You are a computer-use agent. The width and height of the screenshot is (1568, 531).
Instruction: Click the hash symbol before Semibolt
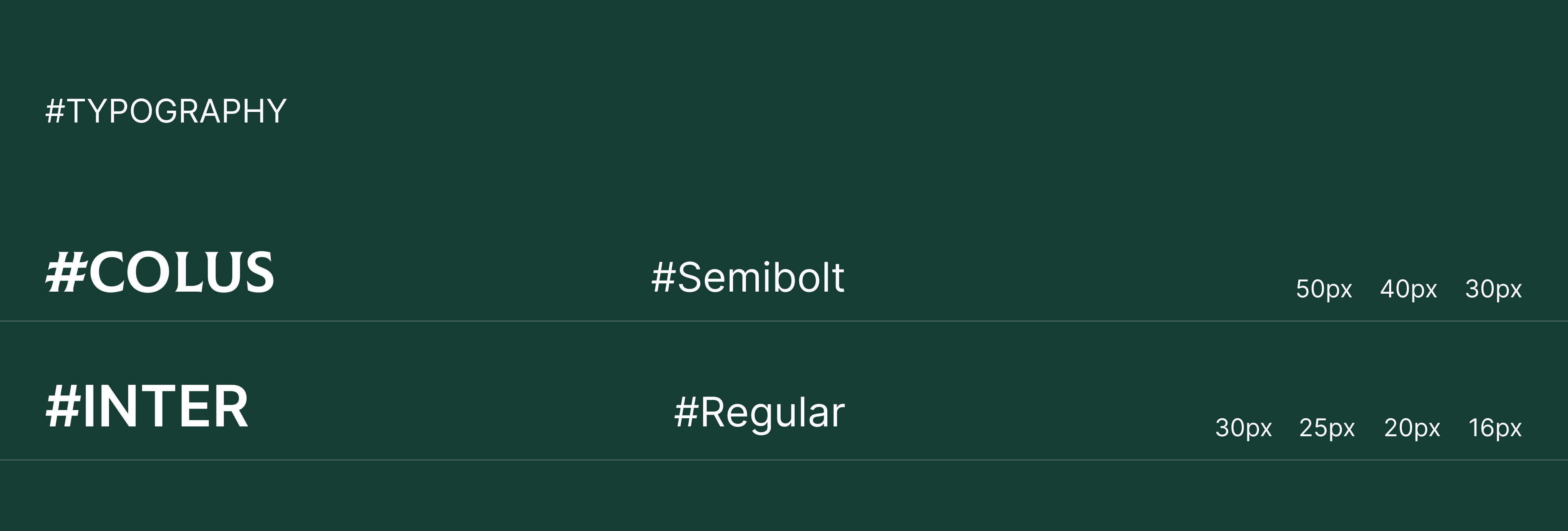pos(664,278)
